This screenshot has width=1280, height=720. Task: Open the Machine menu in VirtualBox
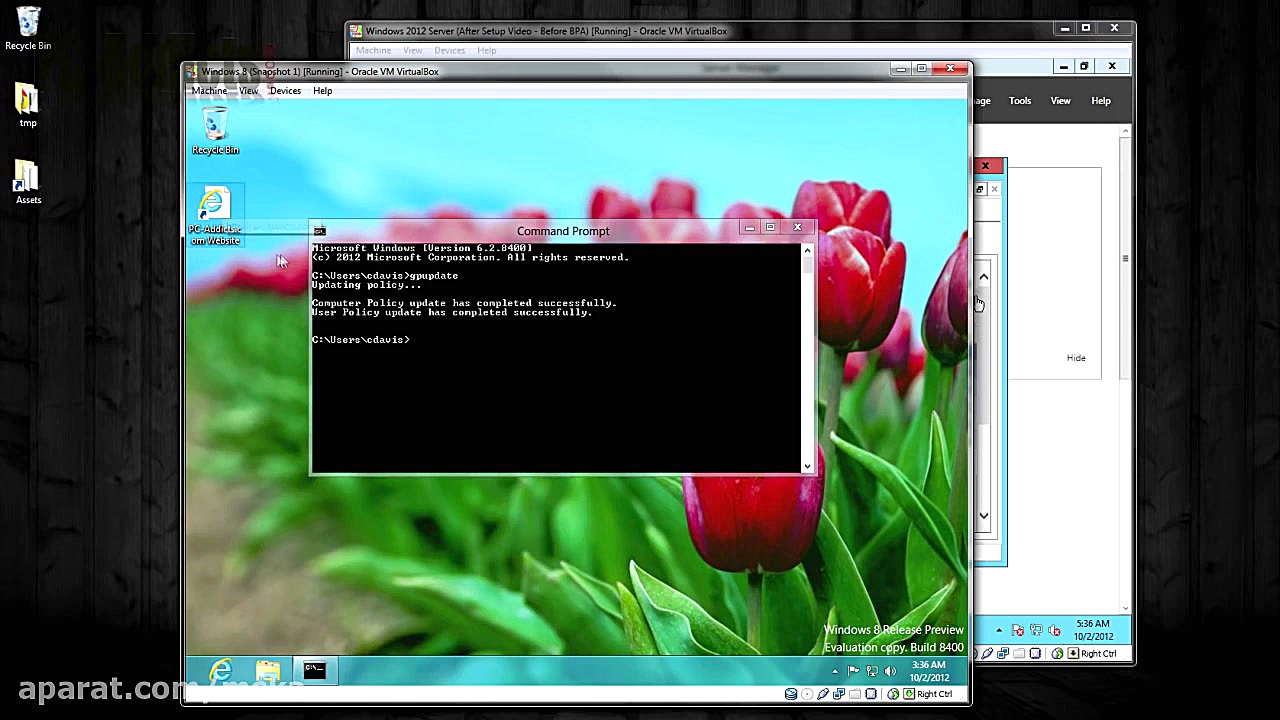click(209, 90)
